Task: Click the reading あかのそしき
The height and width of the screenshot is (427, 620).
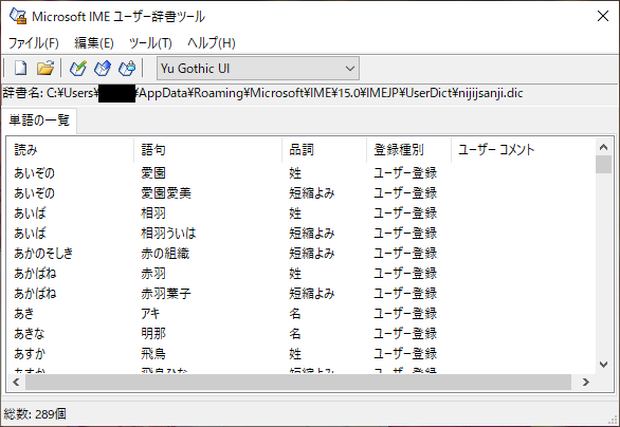Action: (43, 253)
